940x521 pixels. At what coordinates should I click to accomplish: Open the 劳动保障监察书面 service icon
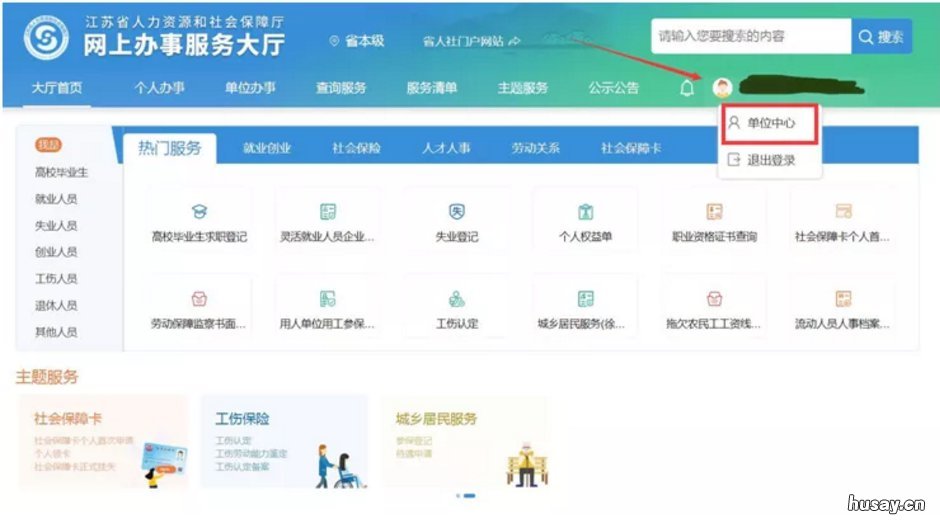tap(199, 298)
